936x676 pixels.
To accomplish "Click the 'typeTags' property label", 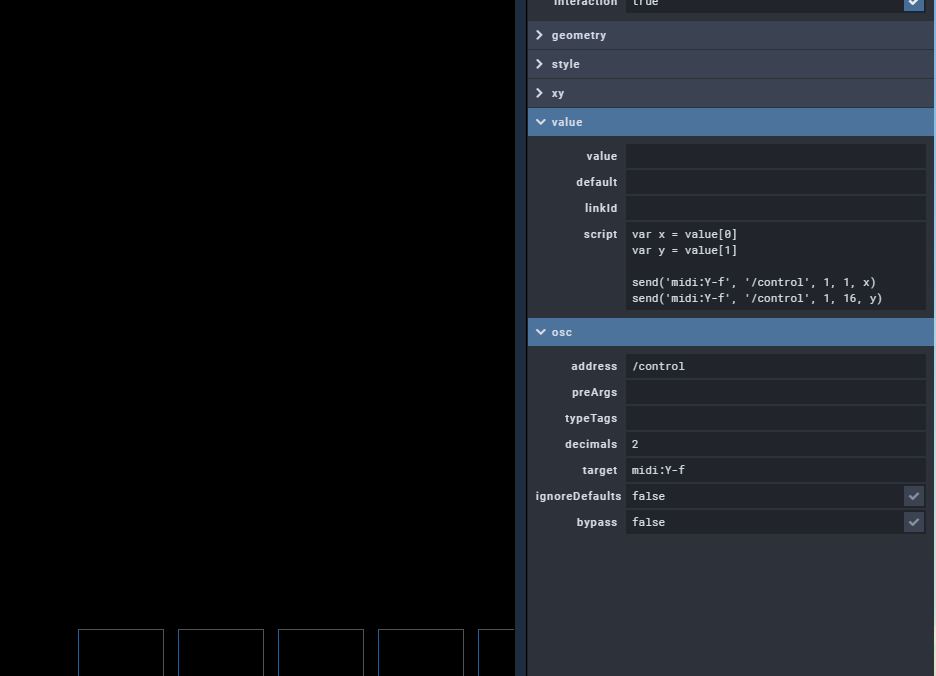I will 591,419.
